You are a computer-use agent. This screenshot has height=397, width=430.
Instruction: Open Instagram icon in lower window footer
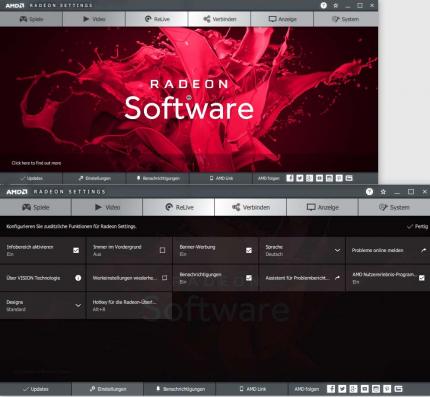click(376, 389)
